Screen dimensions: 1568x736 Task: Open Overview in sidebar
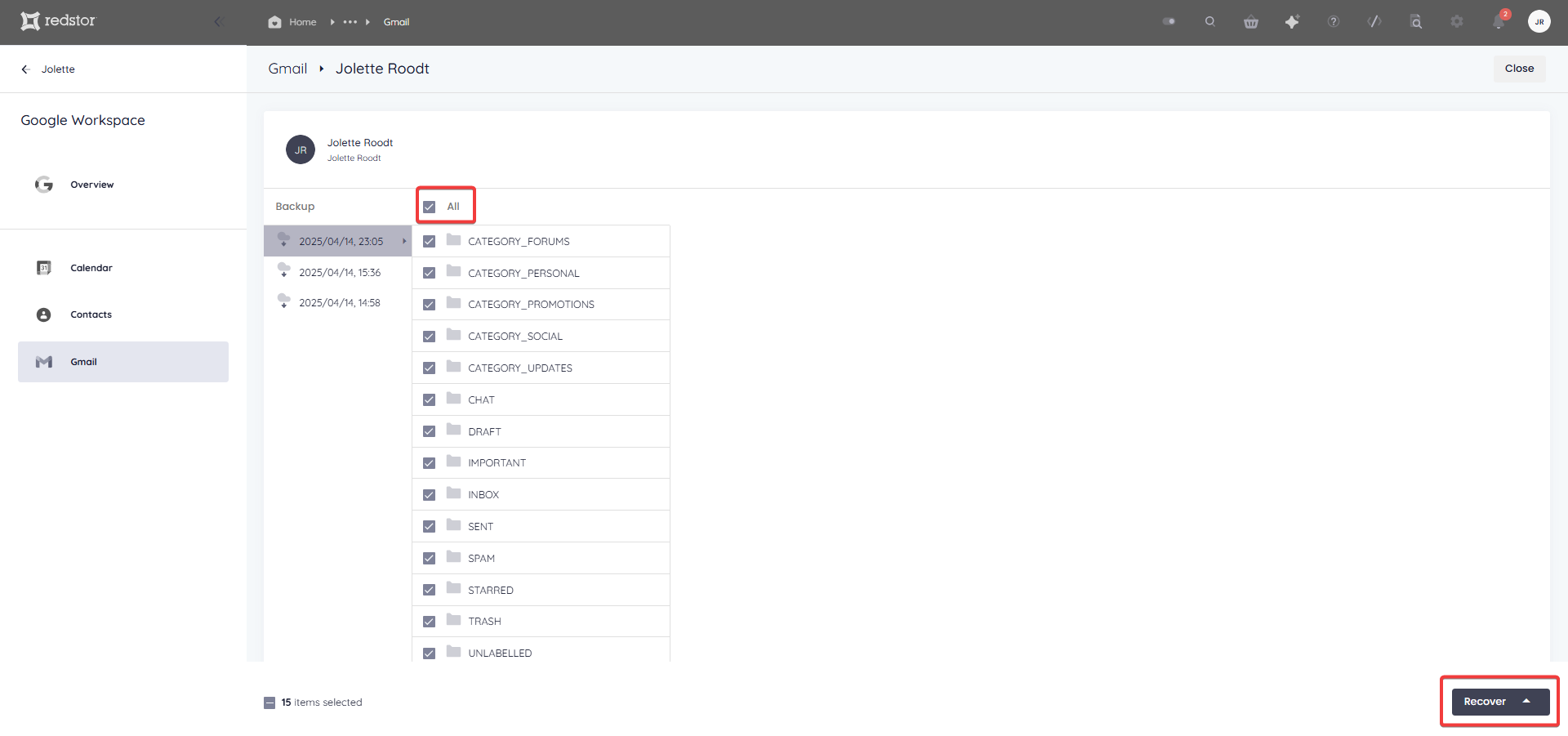92,185
